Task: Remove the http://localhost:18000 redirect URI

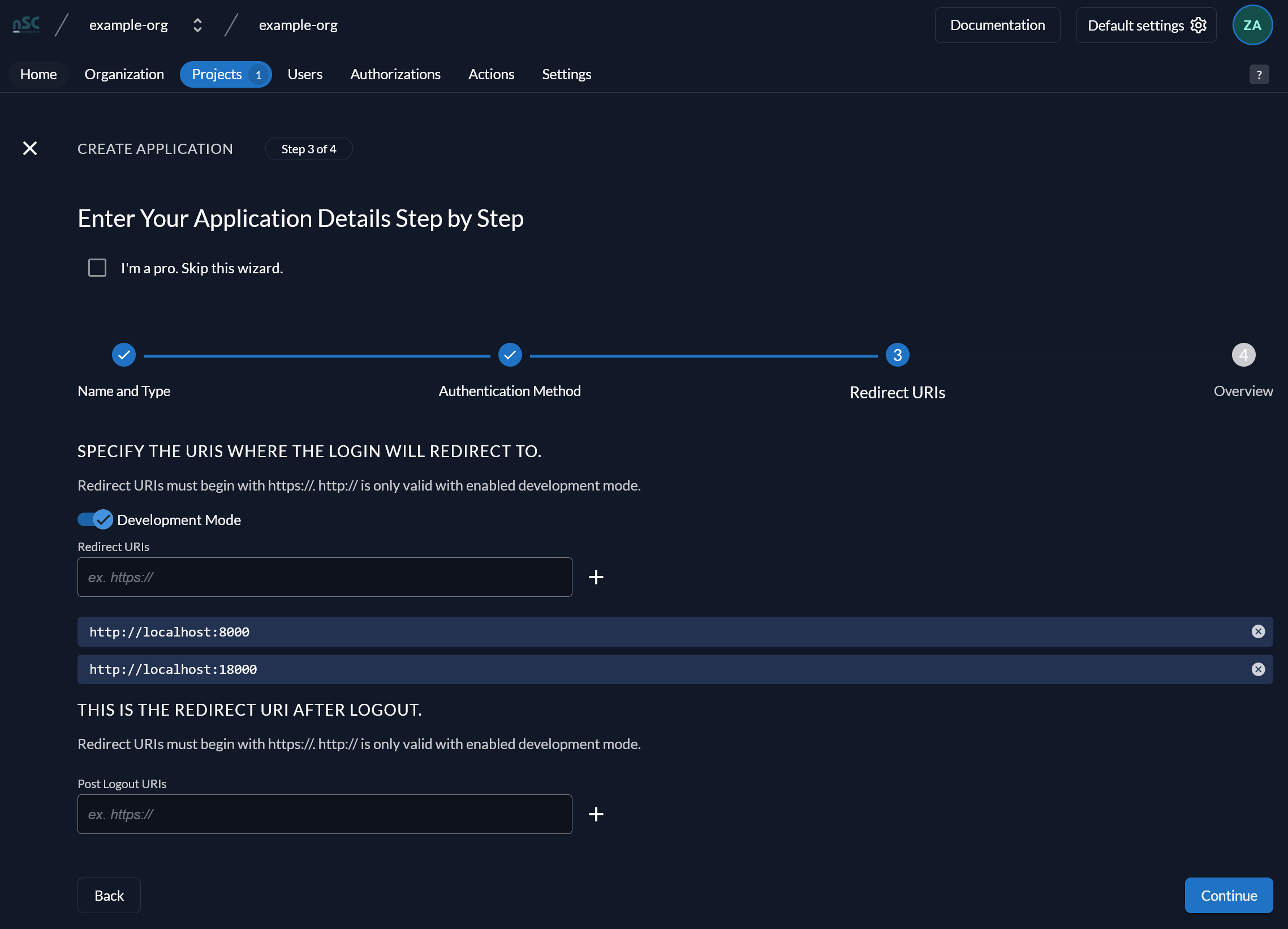Action: click(x=1258, y=669)
